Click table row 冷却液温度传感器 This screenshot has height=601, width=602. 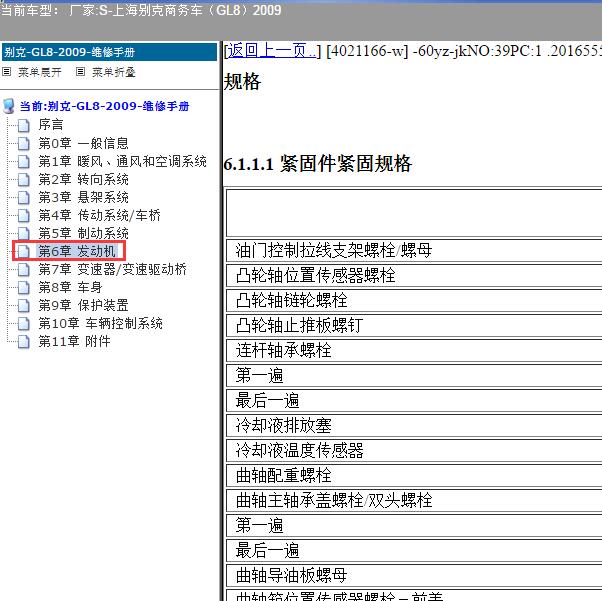(x=414, y=450)
